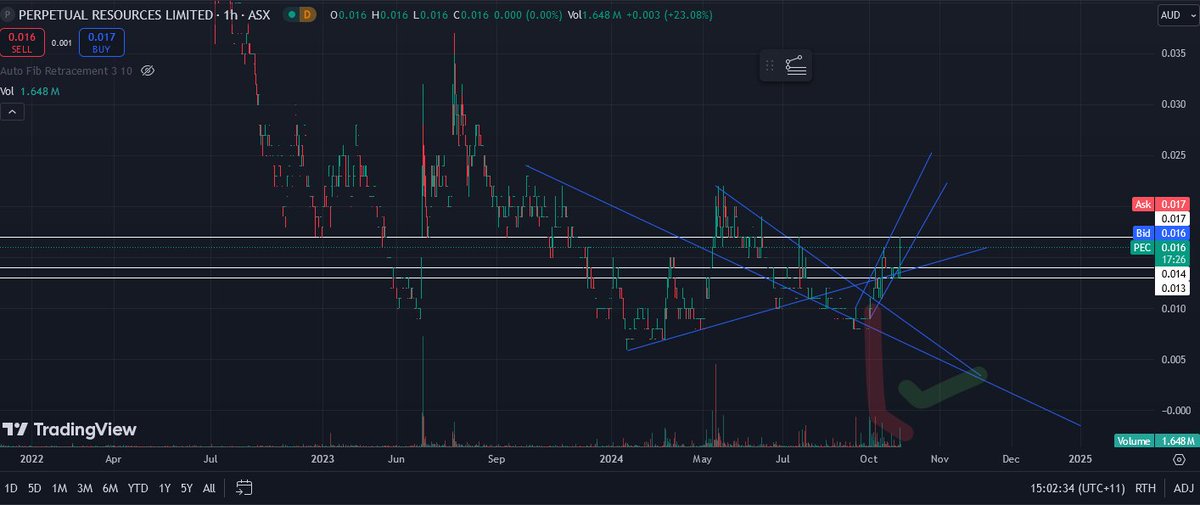The image size is (1200, 505).
Task: Click the 2023 time axis label
Action: pos(323,460)
